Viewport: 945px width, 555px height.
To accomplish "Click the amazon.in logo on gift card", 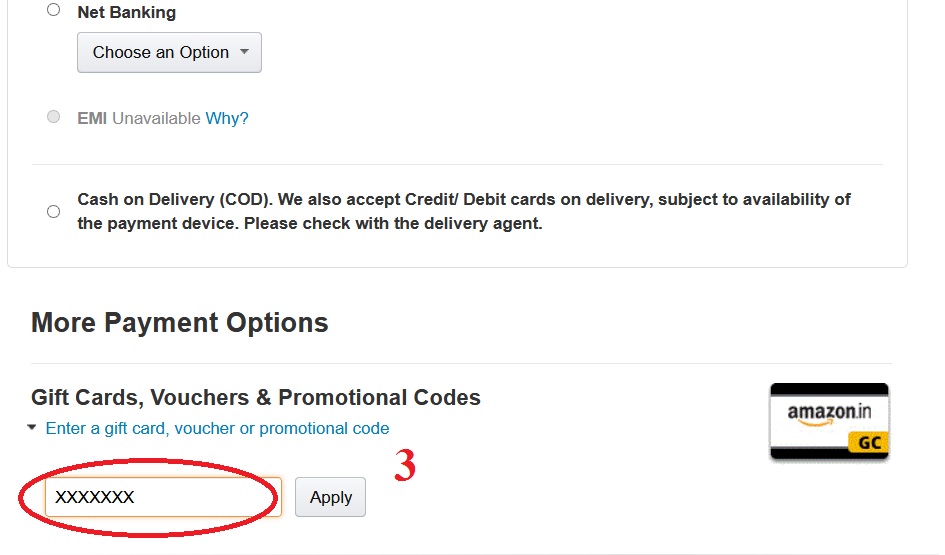I will point(829,413).
